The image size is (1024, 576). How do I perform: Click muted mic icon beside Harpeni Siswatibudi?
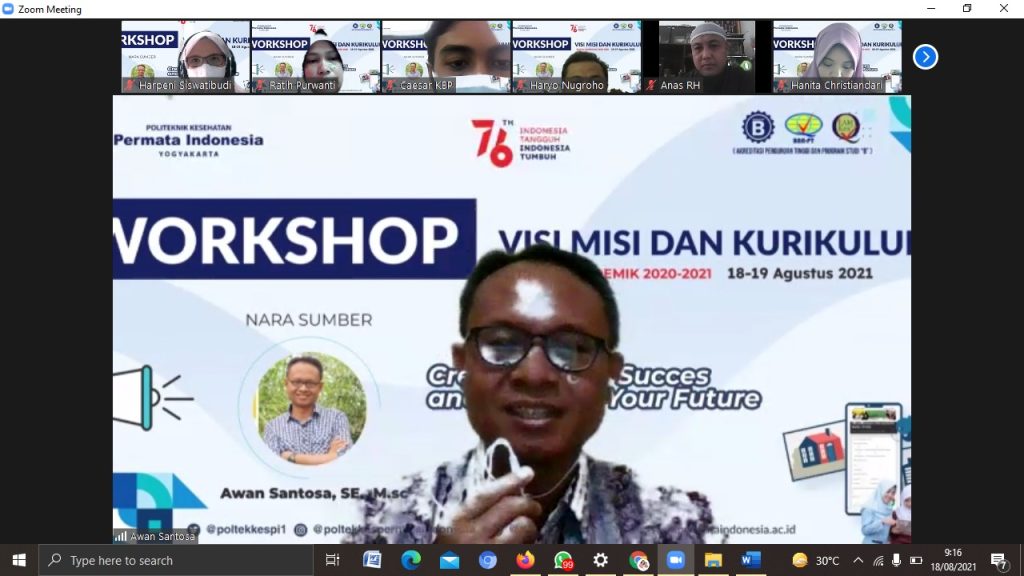(x=130, y=86)
